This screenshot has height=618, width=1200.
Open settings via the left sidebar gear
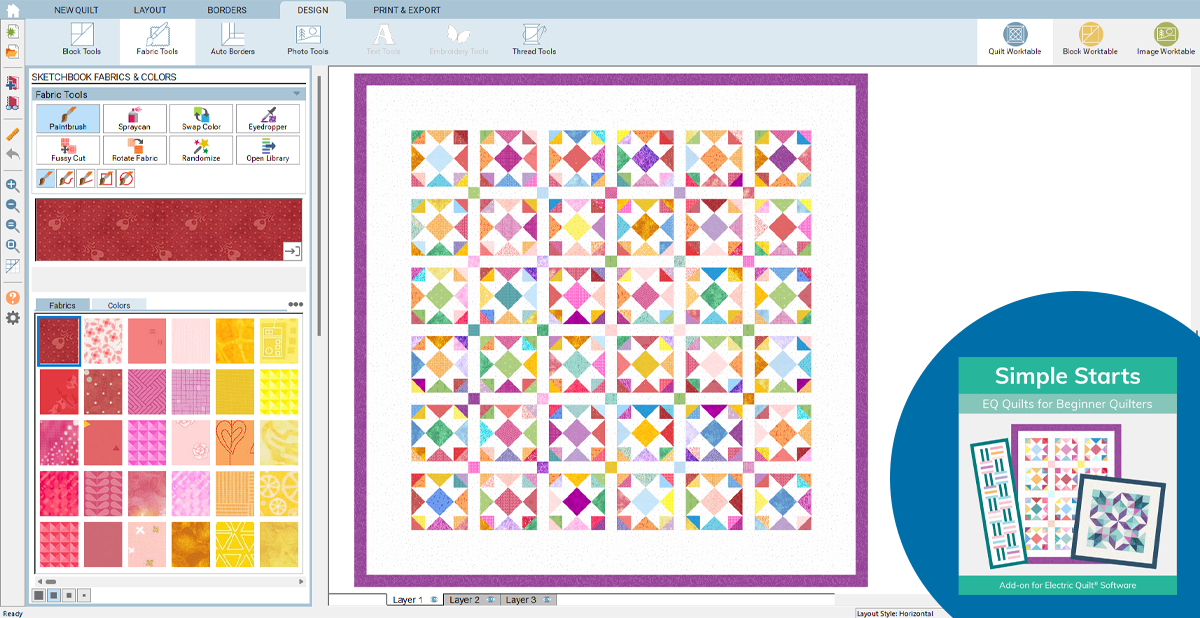click(x=13, y=318)
